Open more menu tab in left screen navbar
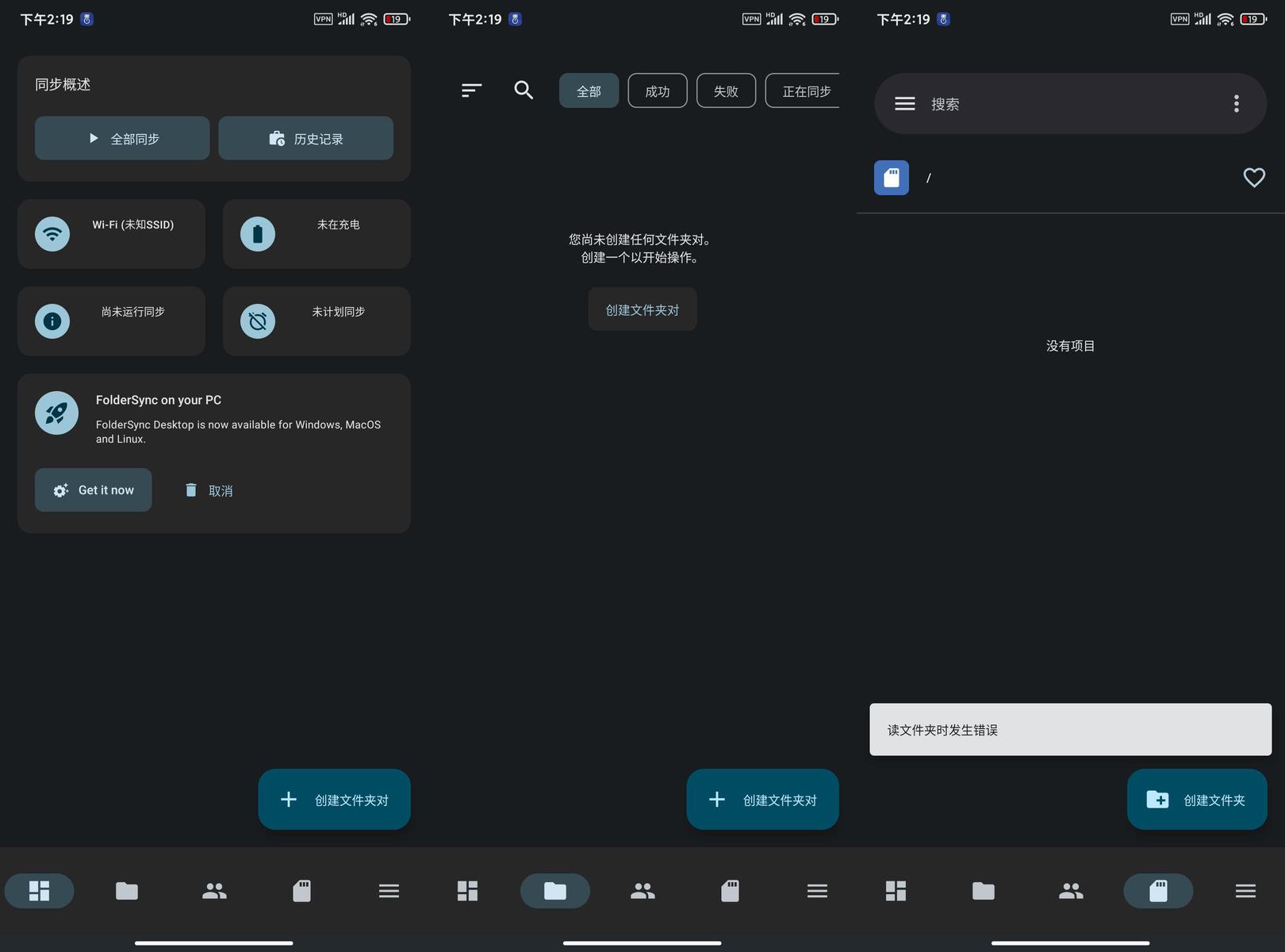 tap(389, 891)
